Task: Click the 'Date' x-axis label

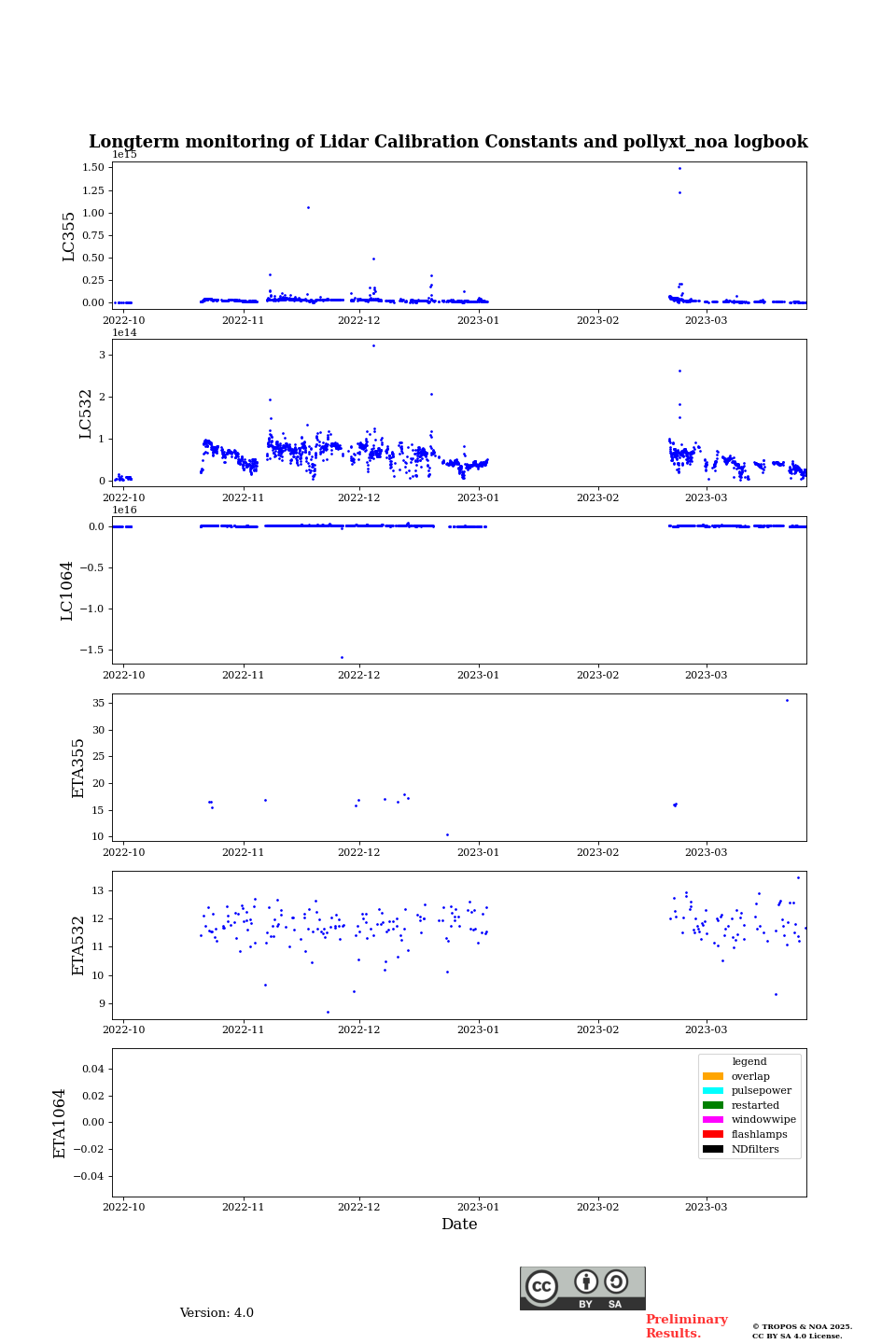Action: coord(459,1225)
